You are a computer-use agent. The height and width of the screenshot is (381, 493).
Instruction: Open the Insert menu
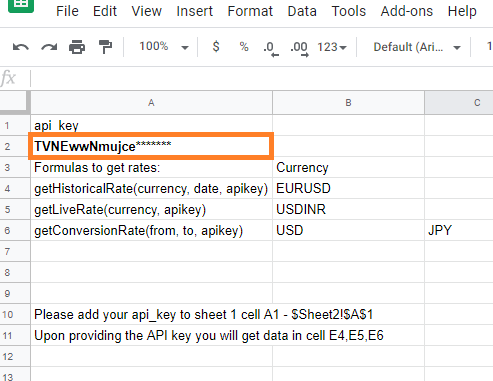click(194, 11)
